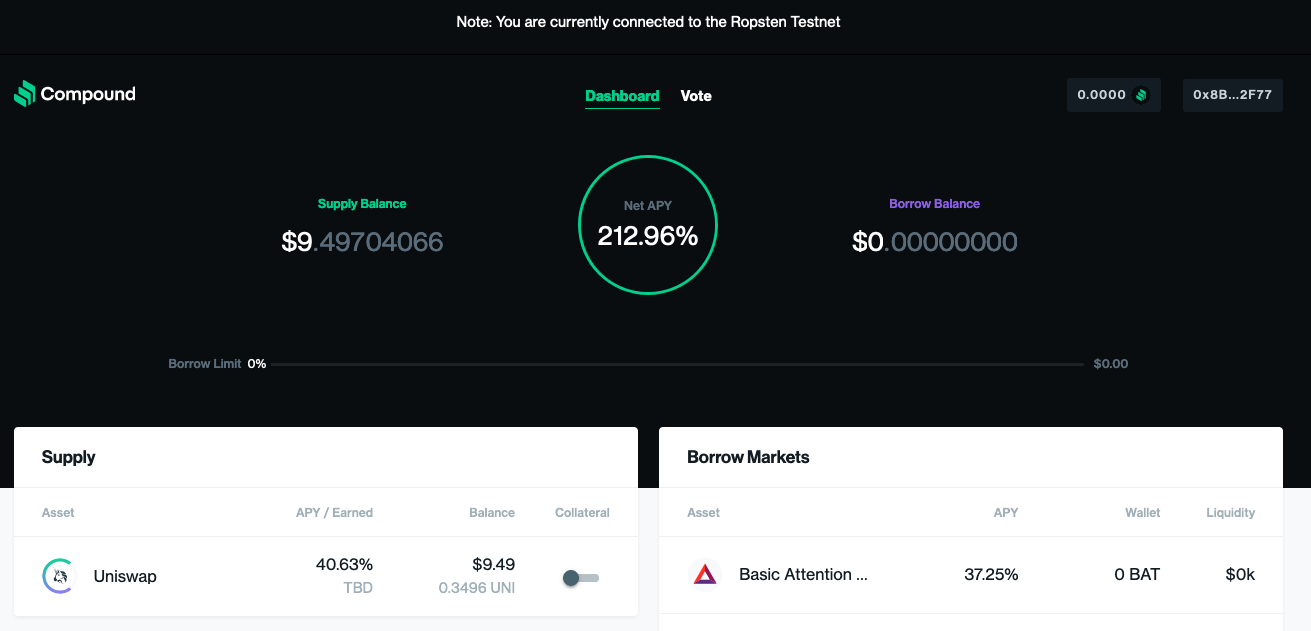This screenshot has height=631, width=1311.
Task: Switch to the Dashboard tab
Action: click(x=622, y=96)
